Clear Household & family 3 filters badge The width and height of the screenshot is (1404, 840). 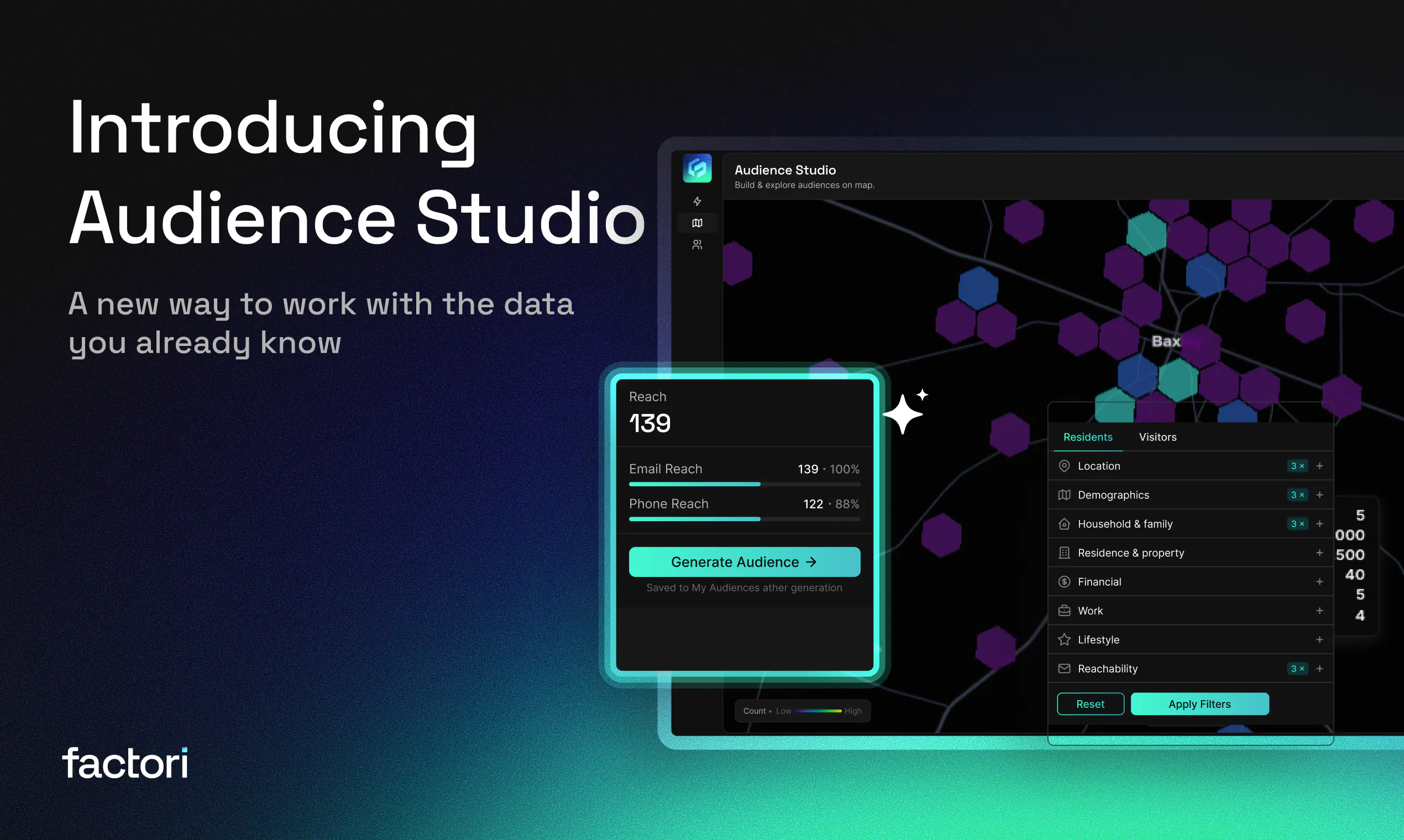coord(1297,523)
